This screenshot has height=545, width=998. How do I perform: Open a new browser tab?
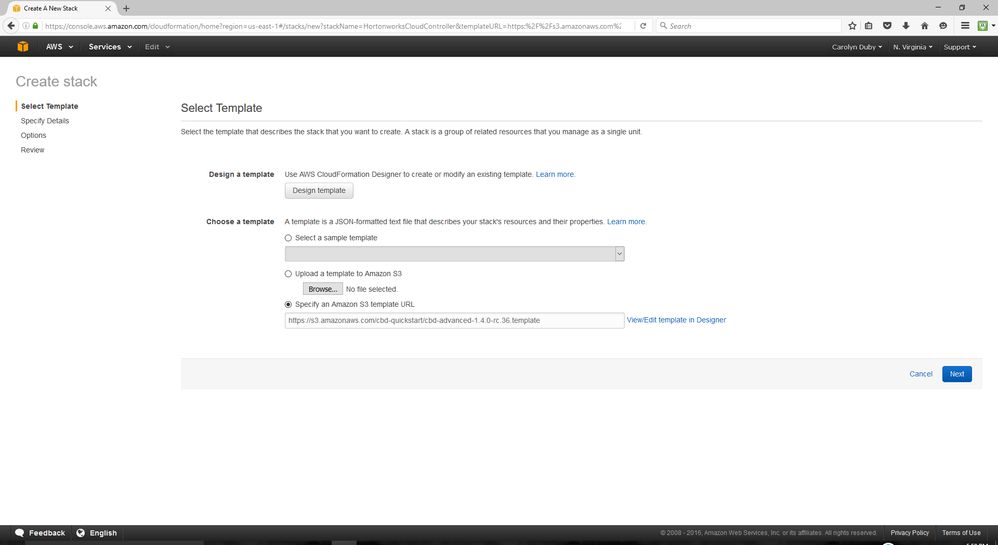pyautogui.click(x=126, y=8)
